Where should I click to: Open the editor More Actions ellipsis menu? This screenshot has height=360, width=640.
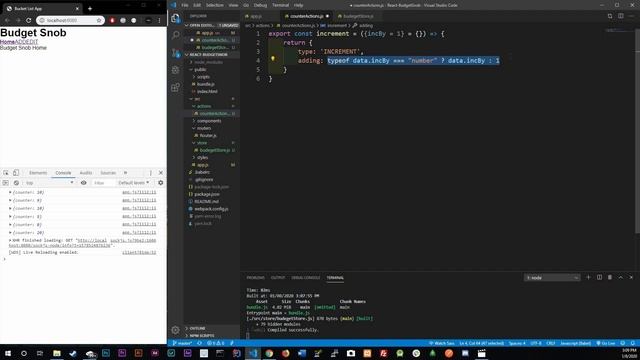(631, 16)
